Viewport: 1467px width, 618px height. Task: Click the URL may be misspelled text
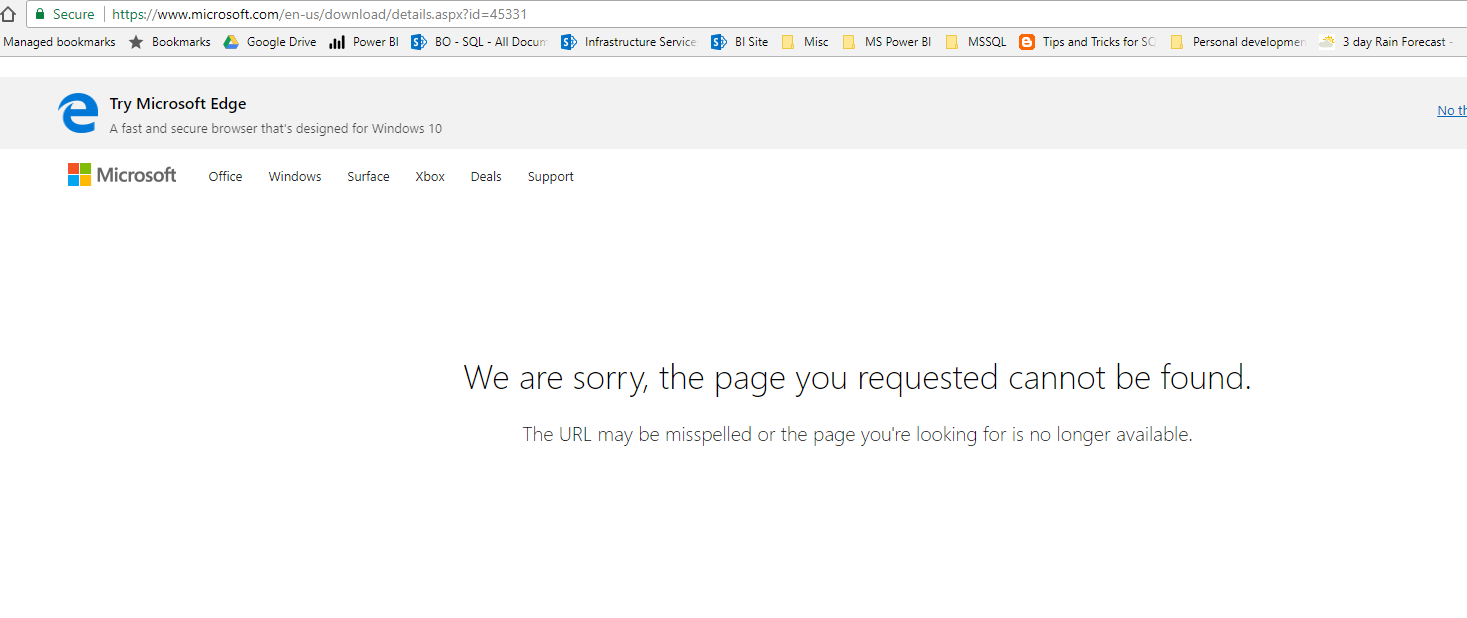[857, 434]
